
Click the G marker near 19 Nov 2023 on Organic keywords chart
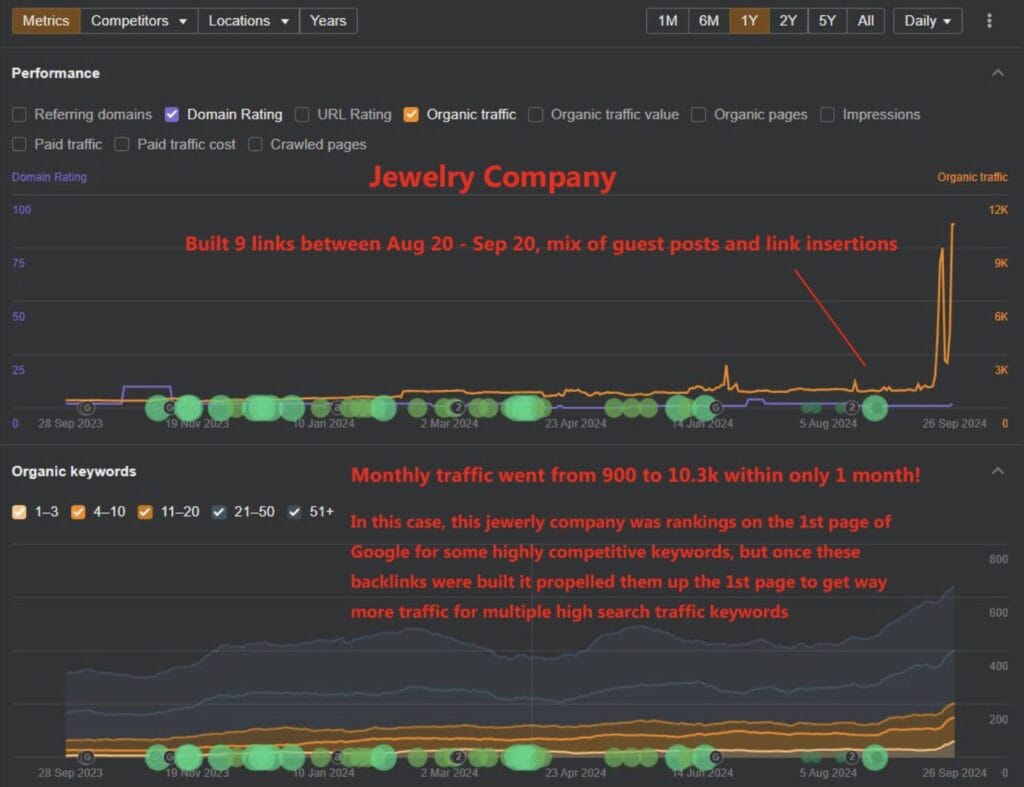pos(169,757)
